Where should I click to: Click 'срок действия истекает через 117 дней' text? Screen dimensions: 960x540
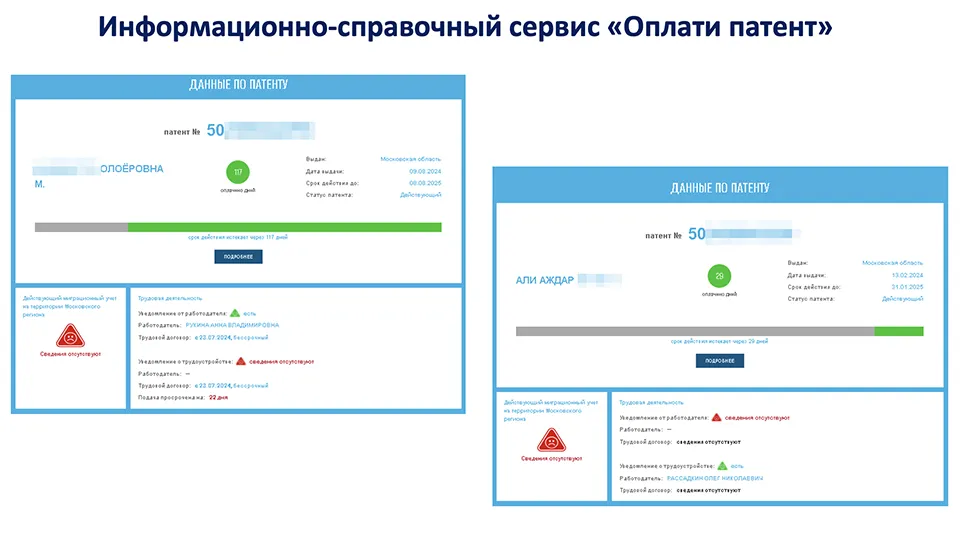(x=238, y=237)
